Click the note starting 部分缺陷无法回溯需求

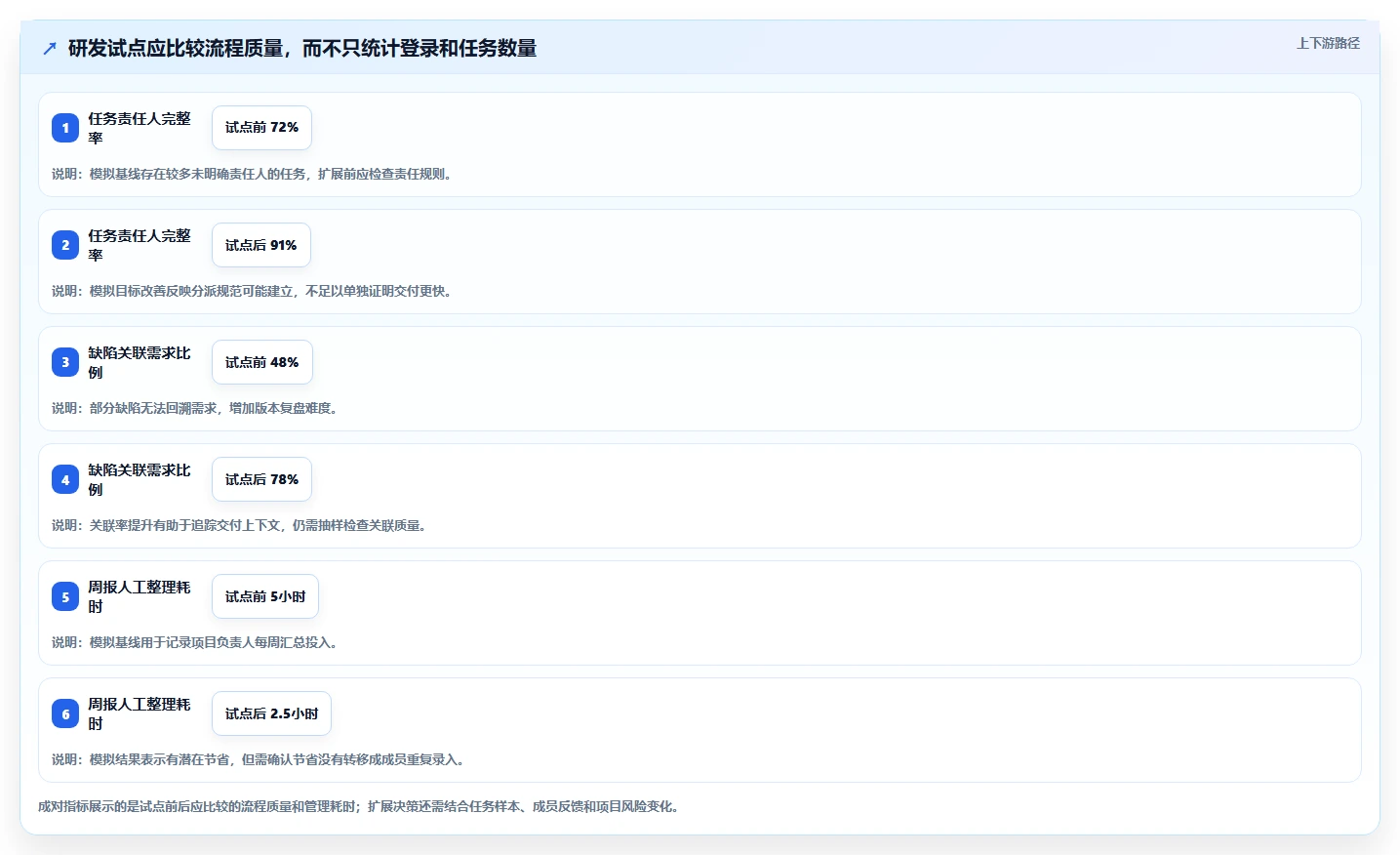pos(197,408)
